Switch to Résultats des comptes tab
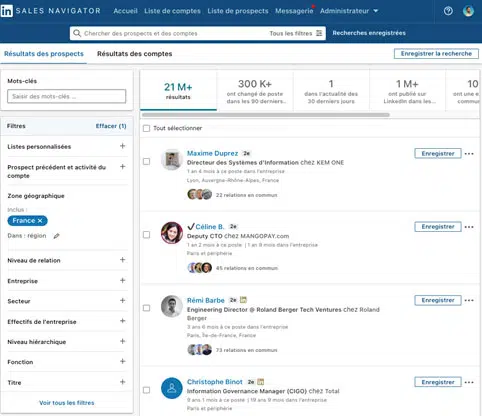The height and width of the screenshot is (416, 482). pos(135,54)
